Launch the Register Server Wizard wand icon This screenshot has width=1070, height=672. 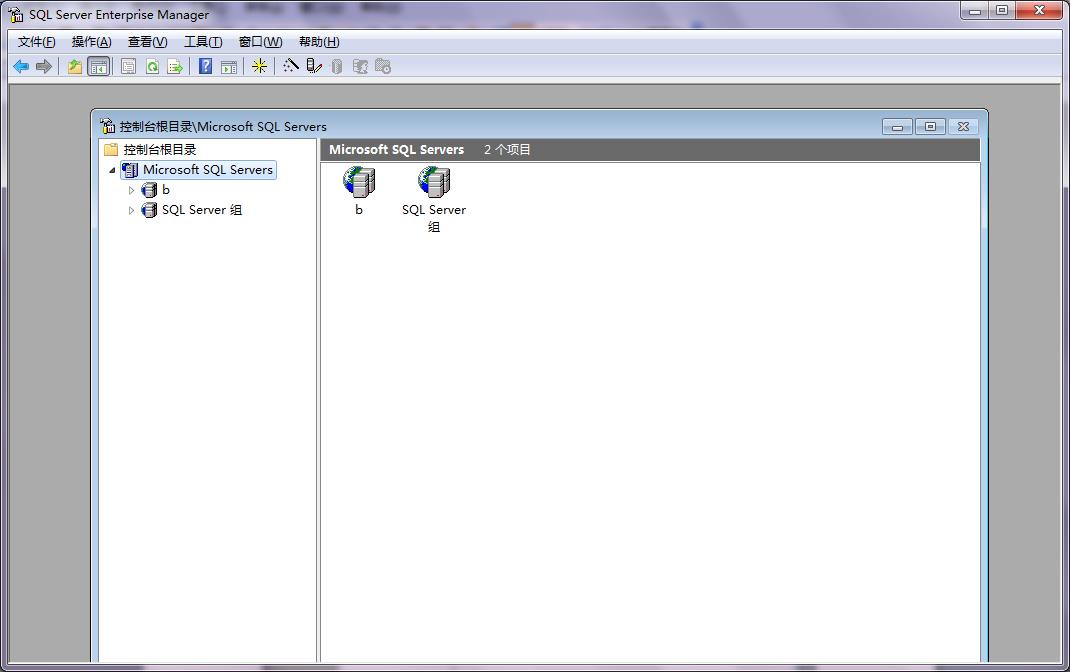point(293,66)
